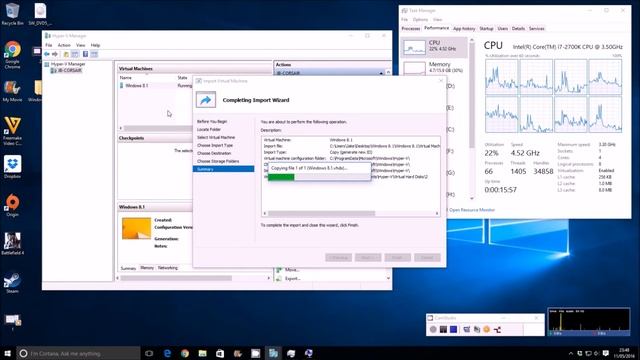Click the Previous button in Import wizard
The height and width of the screenshot is (360, 640).
pyautogui.click(x=338, y=258)
